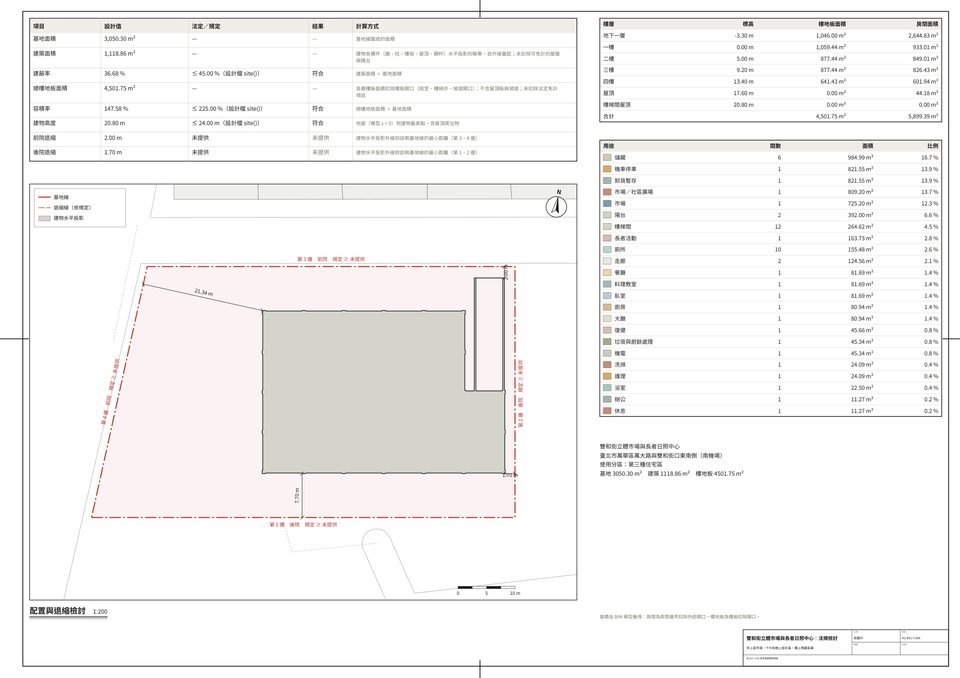Screen dimensions: 960x678
Task: Select the 護理 color swatch
Action: 607,376
